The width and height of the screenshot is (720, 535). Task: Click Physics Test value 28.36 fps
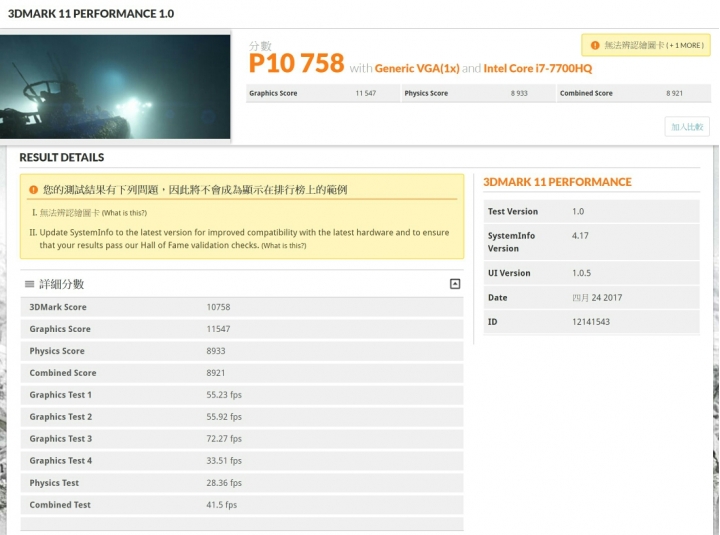pyautogui.click(x=224, y=483)
